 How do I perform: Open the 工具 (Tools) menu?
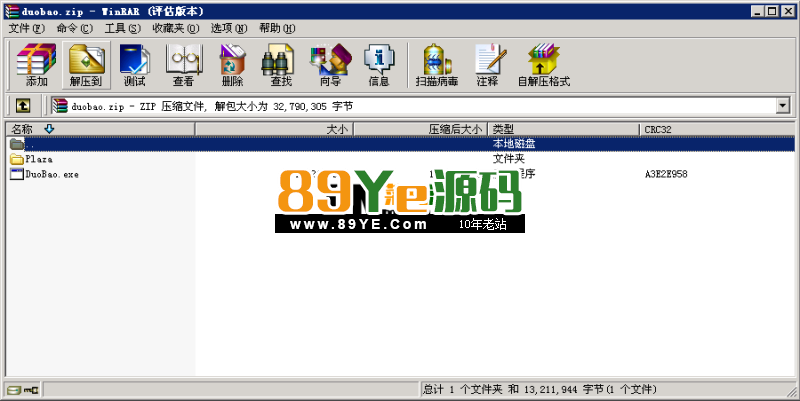click(x=123, y=28)
